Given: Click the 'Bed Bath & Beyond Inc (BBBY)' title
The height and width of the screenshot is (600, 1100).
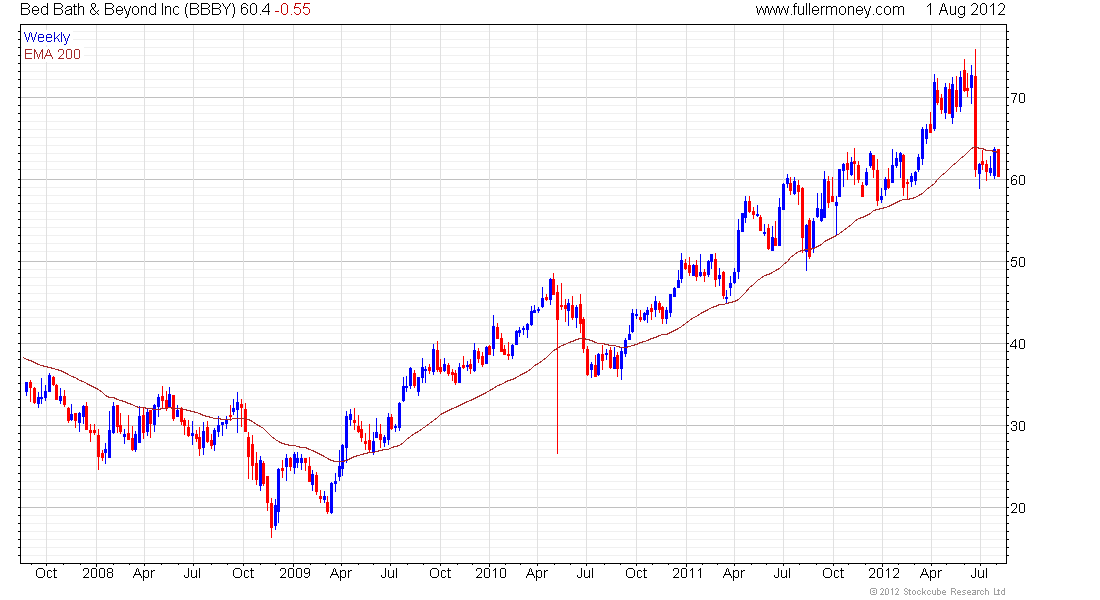Looking at the screenshot, I should pos(128,10).
